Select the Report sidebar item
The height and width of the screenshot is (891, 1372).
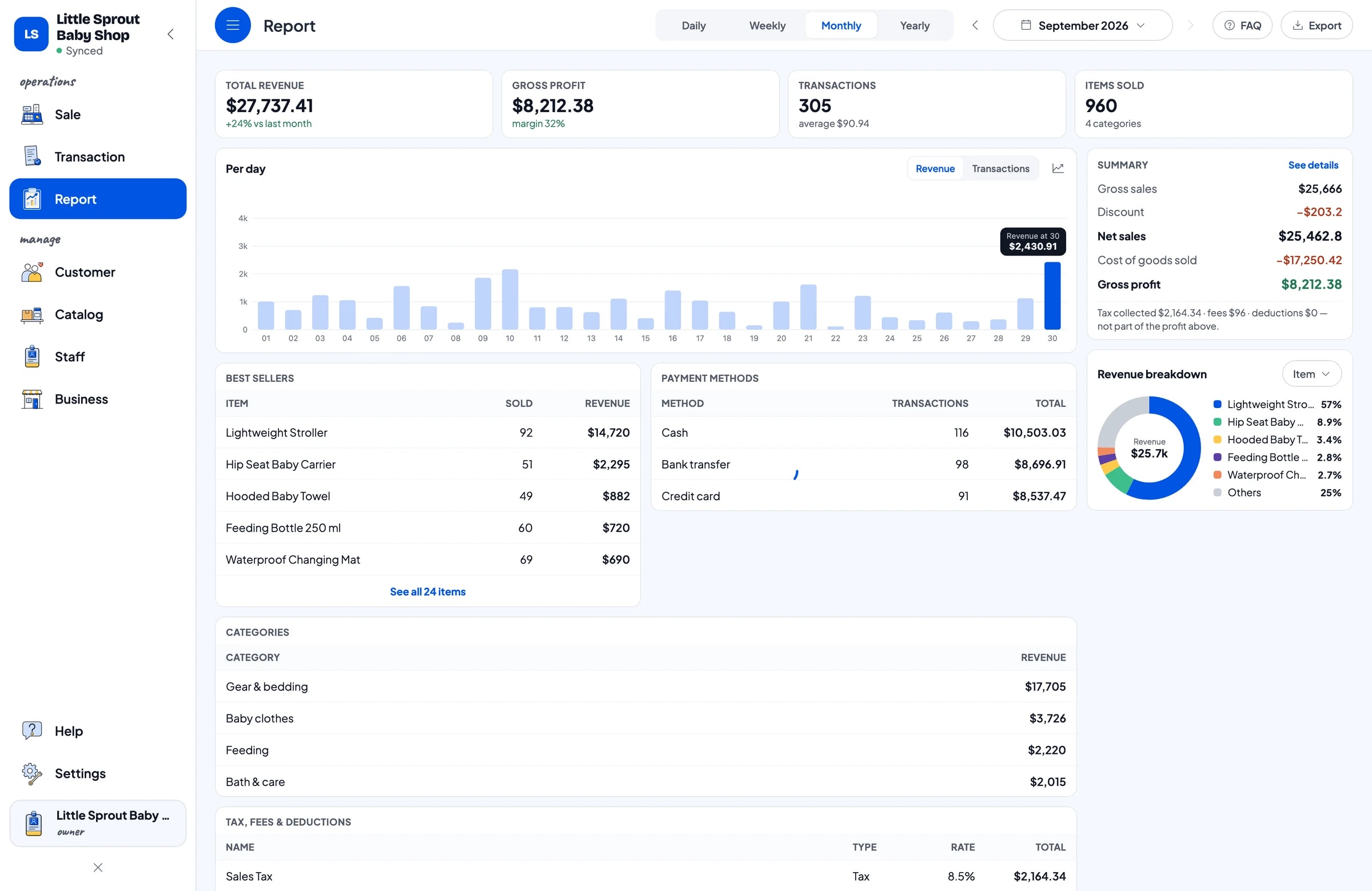click(x=98, y=199)
